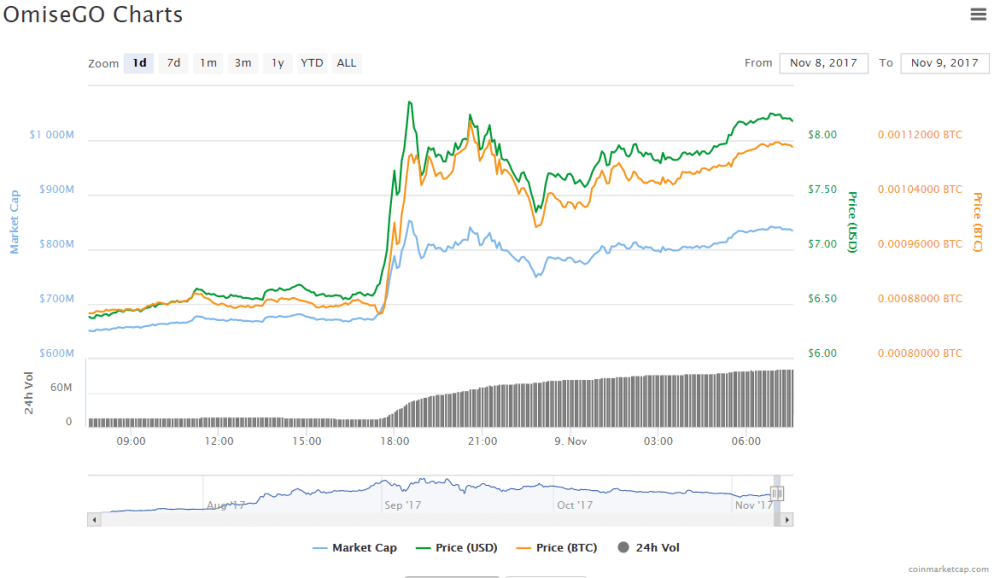Click the $1 000M market cap label
Image resolution: width=1000 pixels, height=578 pixels.
click(x=52, y=135)
